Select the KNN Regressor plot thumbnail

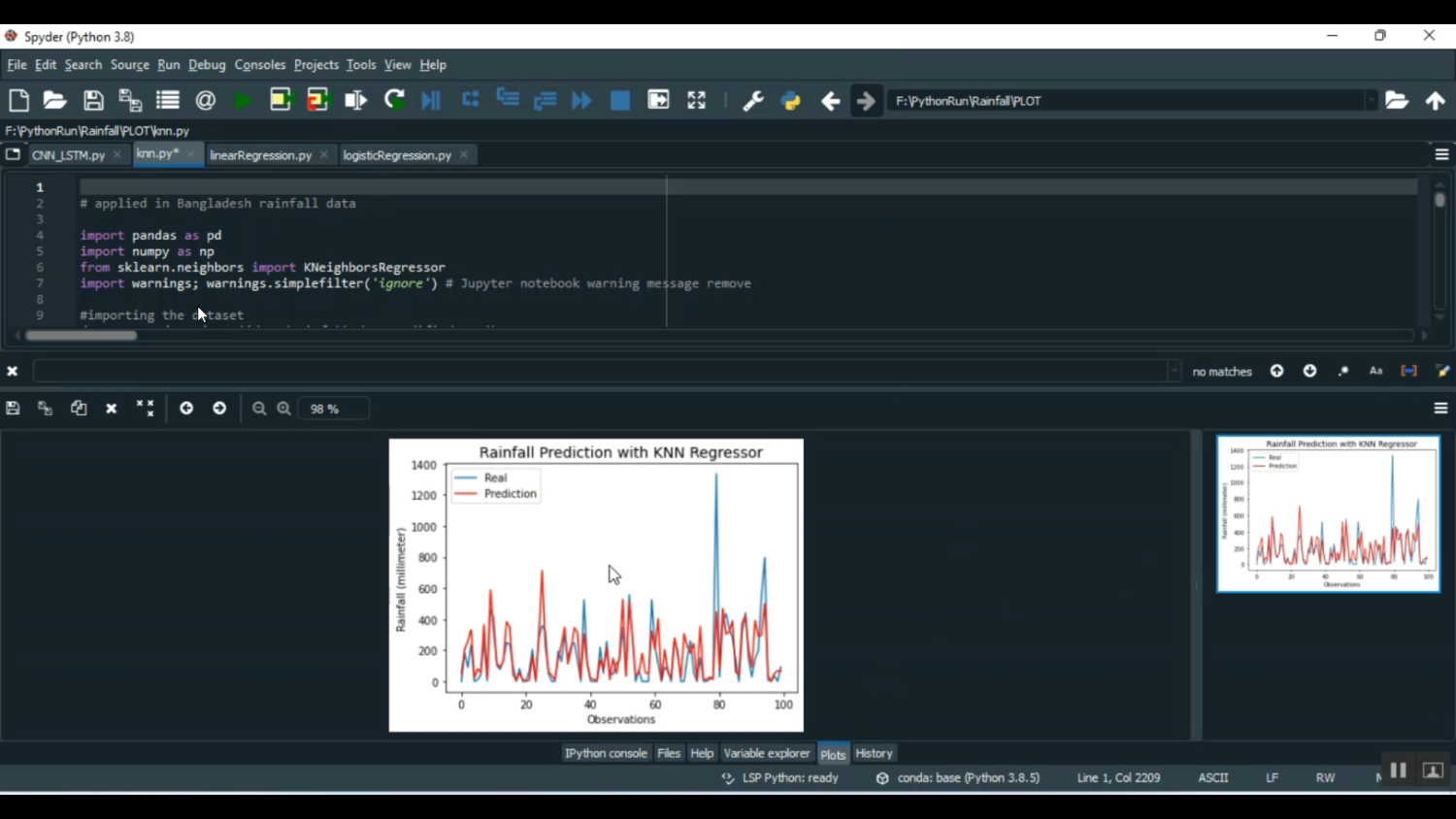[1328, 514]
